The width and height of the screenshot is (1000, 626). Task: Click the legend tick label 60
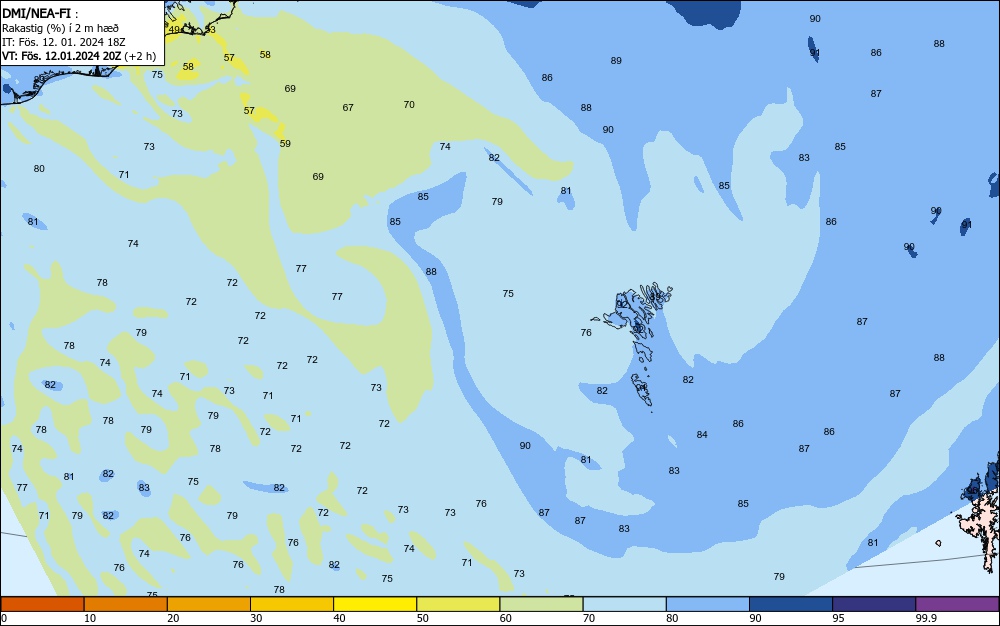[x=506, y=618]
